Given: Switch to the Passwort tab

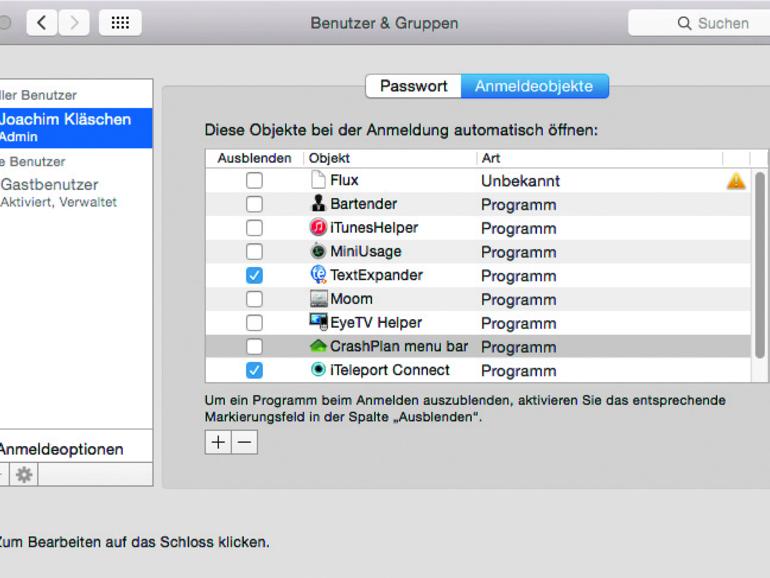Looking at the screenshot, I should [413, 86].
